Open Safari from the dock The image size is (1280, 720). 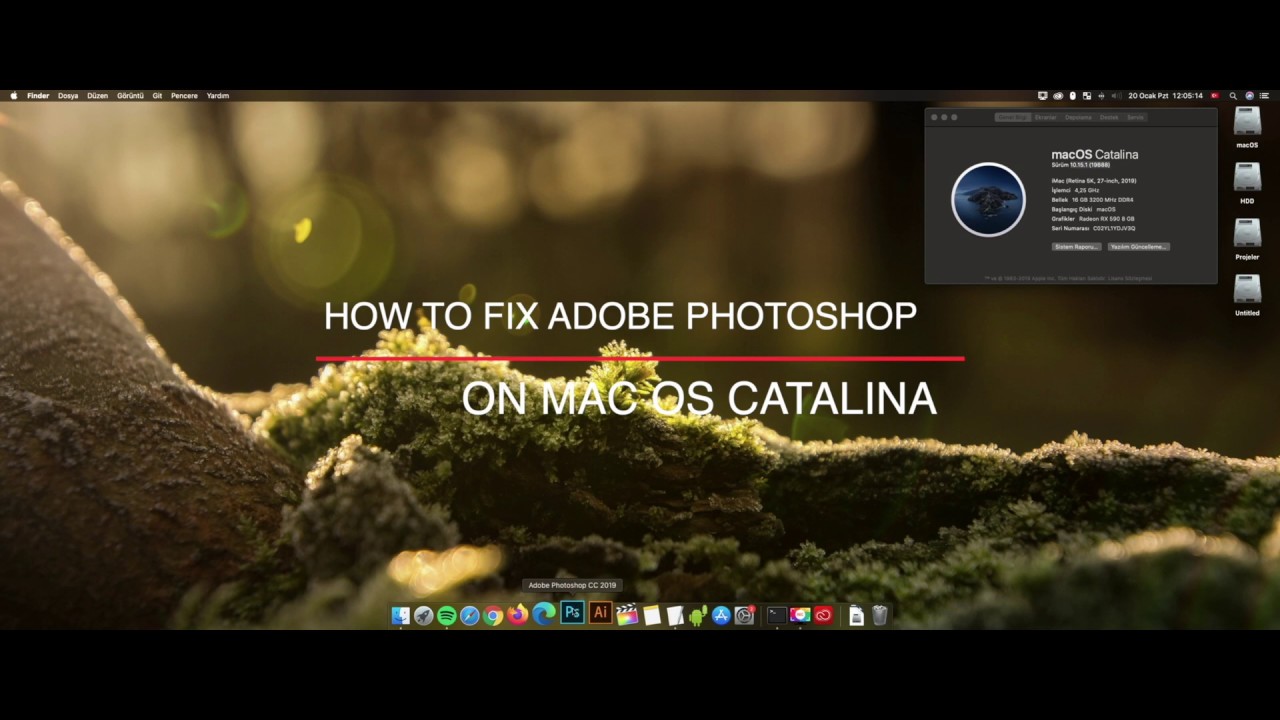point(470,615)
